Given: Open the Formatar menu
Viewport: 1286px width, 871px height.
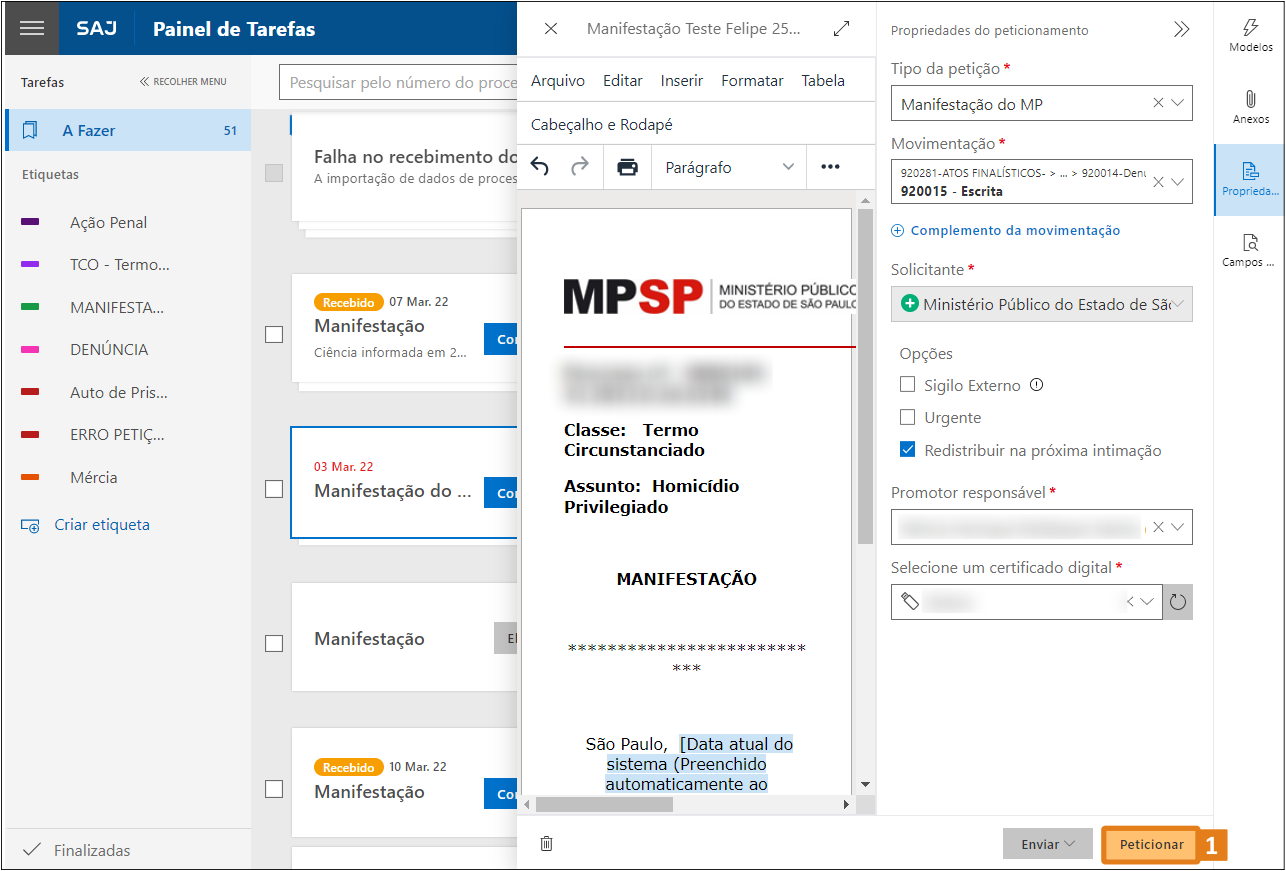Looking at the screenshot, I should (752, 81).
